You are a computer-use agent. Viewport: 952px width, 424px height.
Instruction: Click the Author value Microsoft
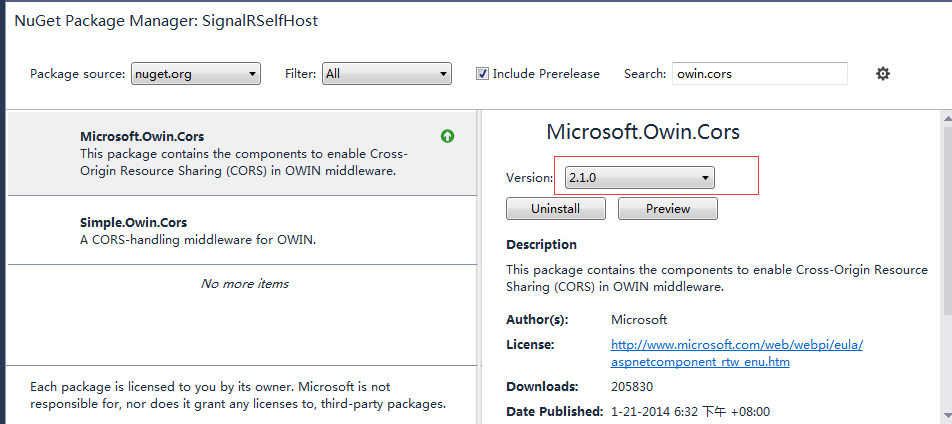tap(639, 320)
